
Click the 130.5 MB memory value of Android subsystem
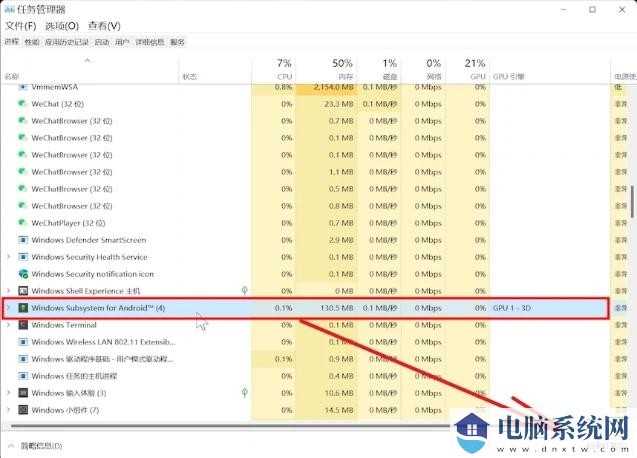(336, 308)
